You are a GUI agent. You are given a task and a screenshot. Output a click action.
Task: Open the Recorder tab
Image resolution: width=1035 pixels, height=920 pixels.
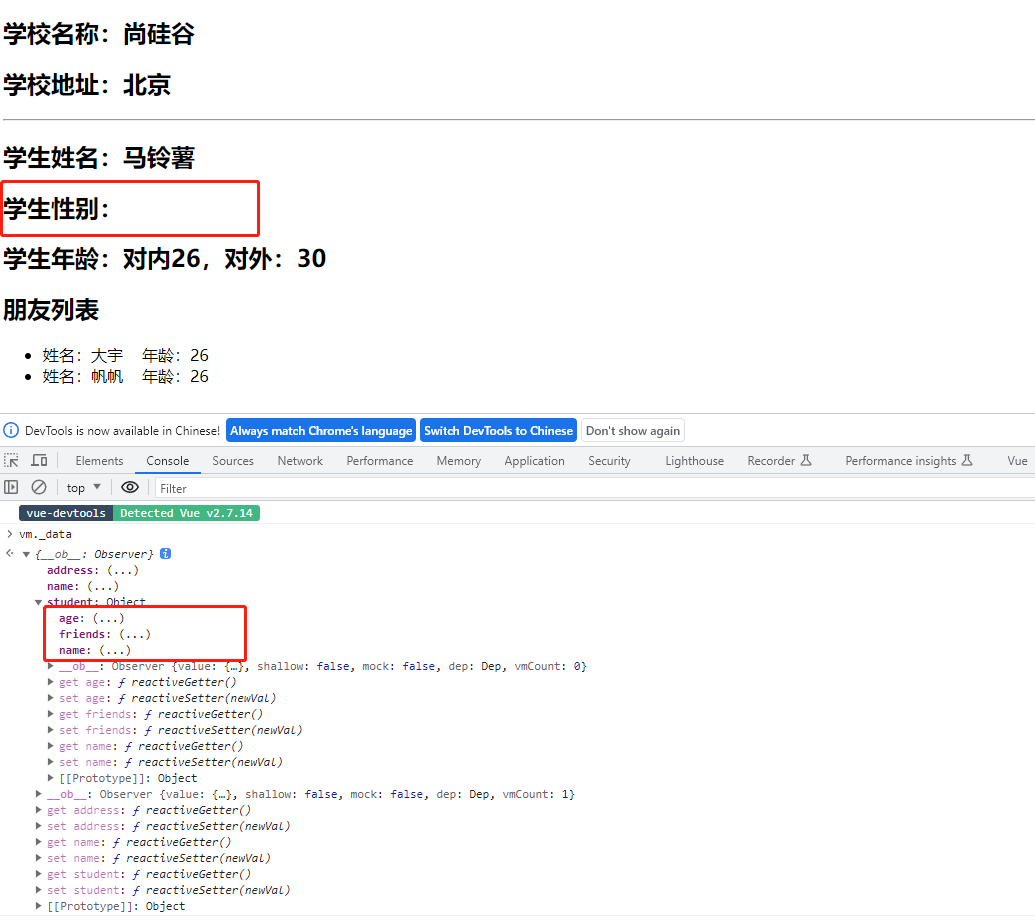click(779, 461)
